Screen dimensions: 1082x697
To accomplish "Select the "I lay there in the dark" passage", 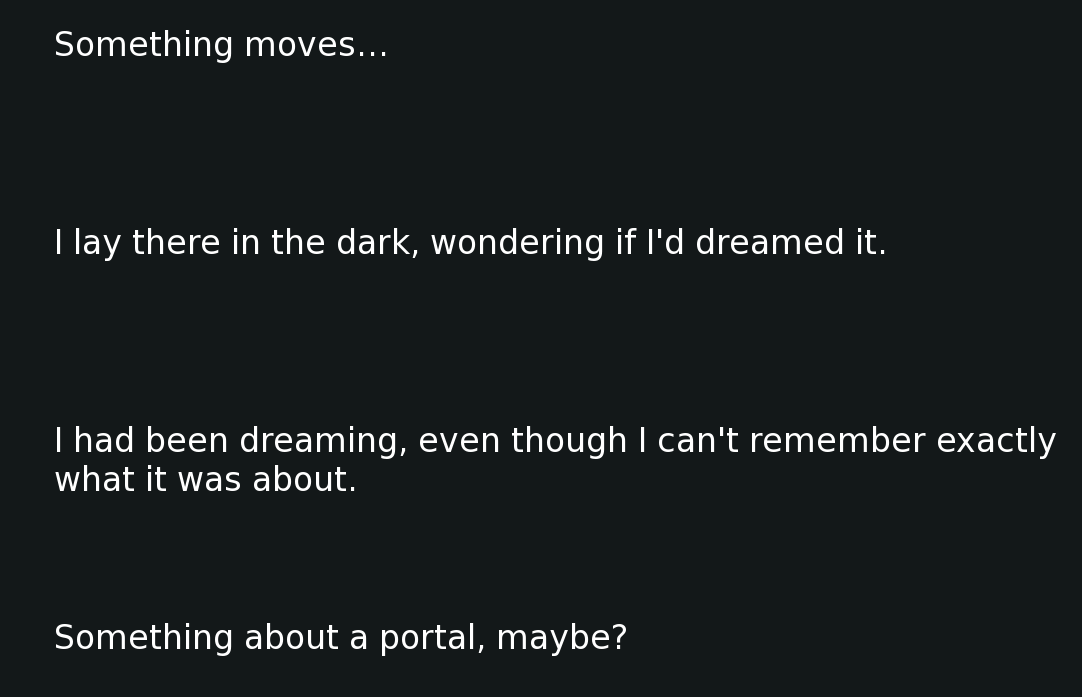I will [470, 244].
